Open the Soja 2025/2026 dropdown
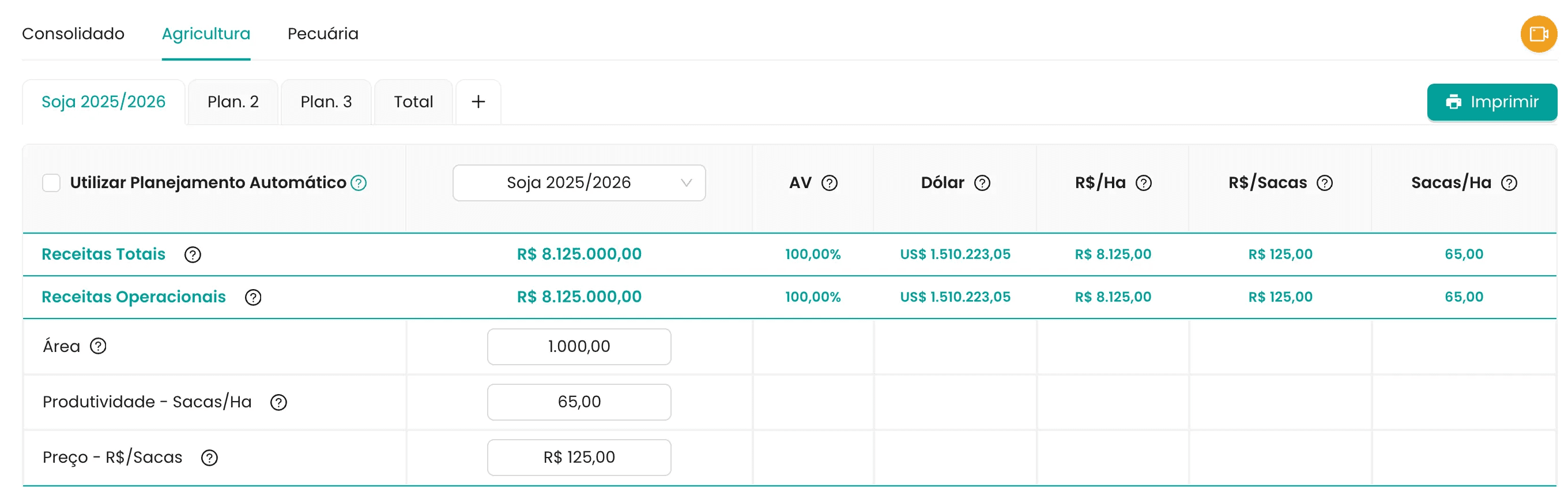 pyautogui.click(x=578, y=183)
